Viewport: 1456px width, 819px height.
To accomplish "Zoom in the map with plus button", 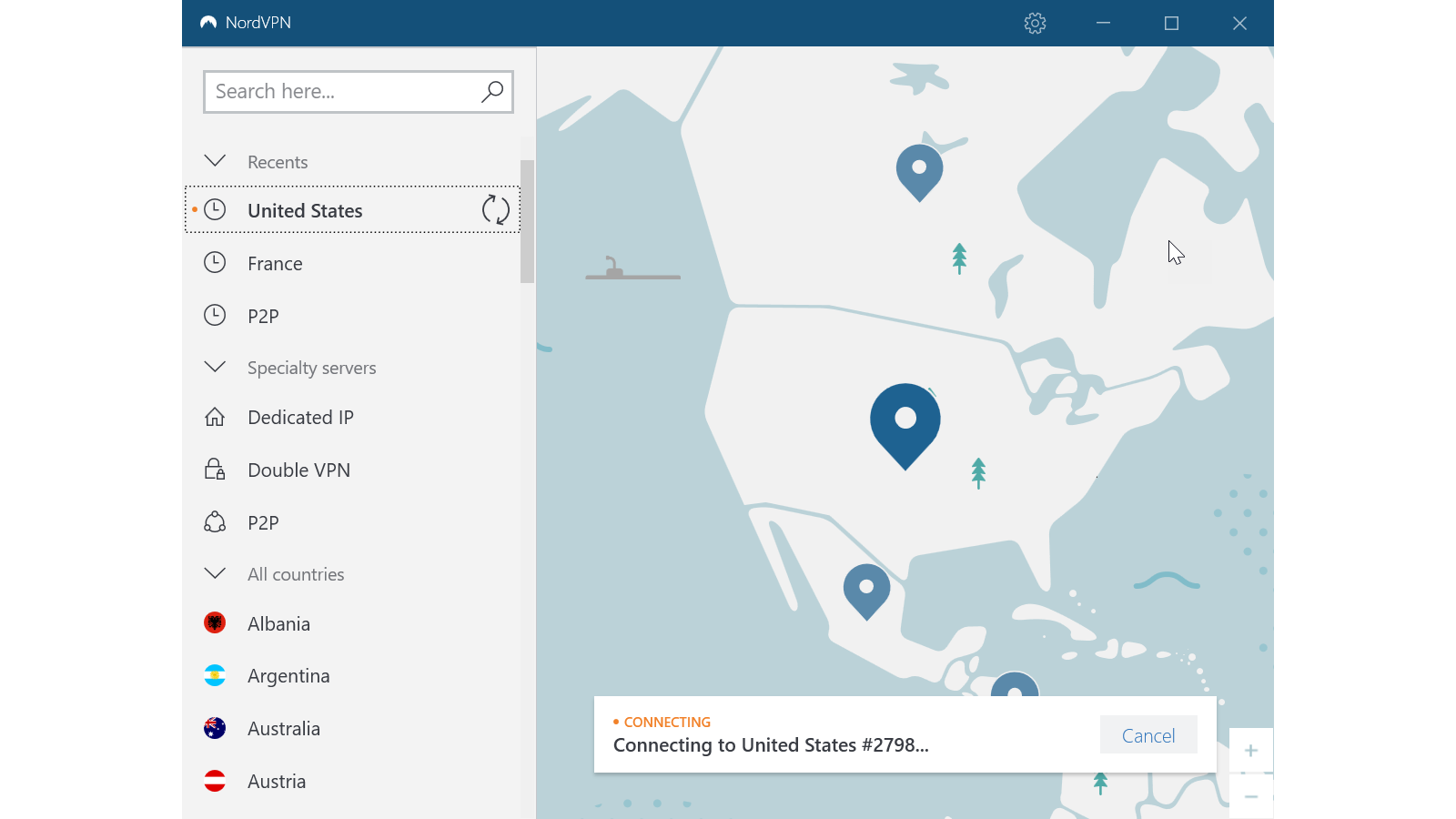I will click(1251, 751).
